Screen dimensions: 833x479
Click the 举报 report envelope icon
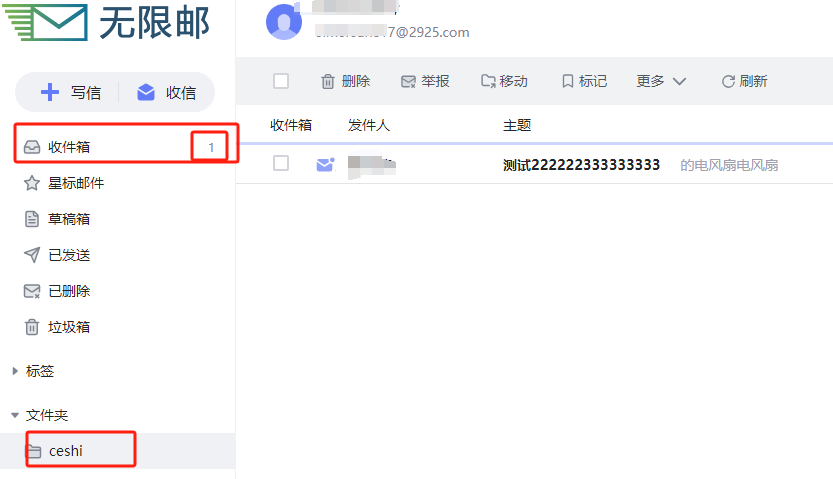pos(408,82)
